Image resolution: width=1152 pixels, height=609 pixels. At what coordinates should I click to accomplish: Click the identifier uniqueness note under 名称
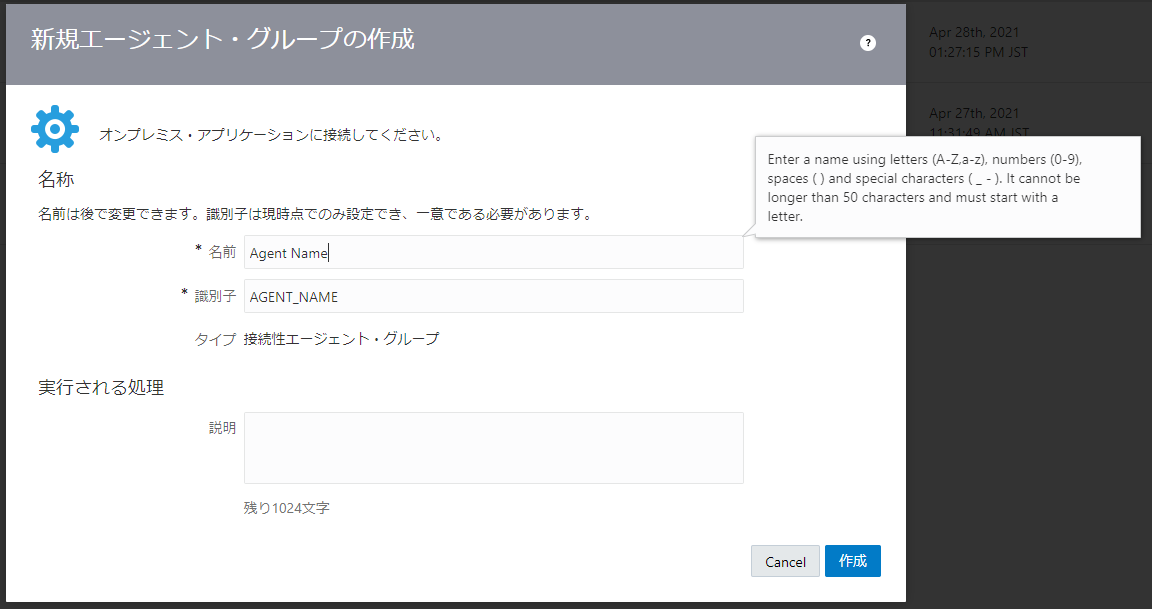click(x=315, y=215)
